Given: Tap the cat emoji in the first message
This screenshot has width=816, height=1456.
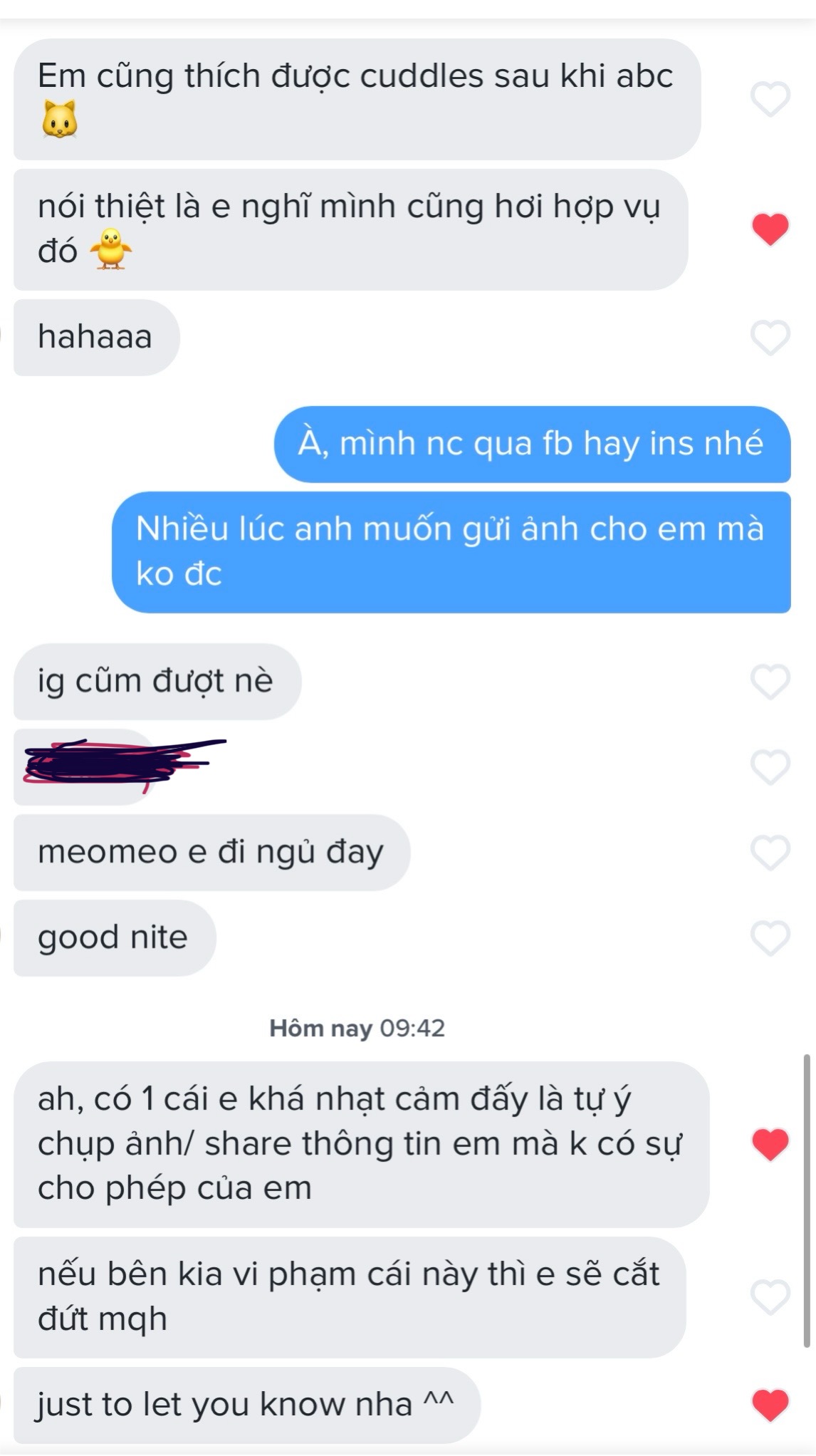Looking at the screenshot, I should [x=60, y=120].
